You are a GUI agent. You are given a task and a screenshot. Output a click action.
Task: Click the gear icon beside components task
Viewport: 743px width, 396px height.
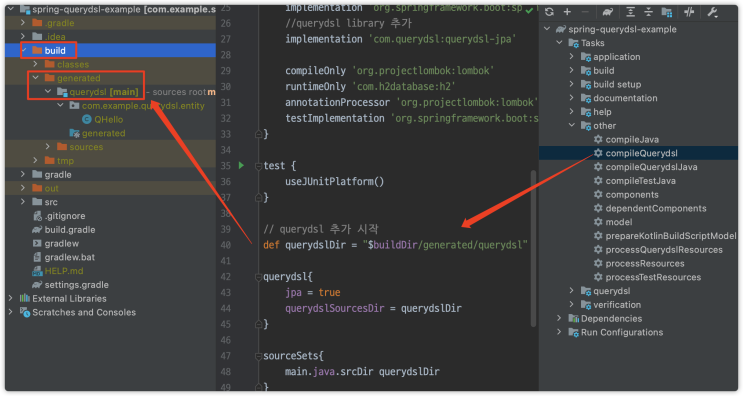click(x=598, y=194)
